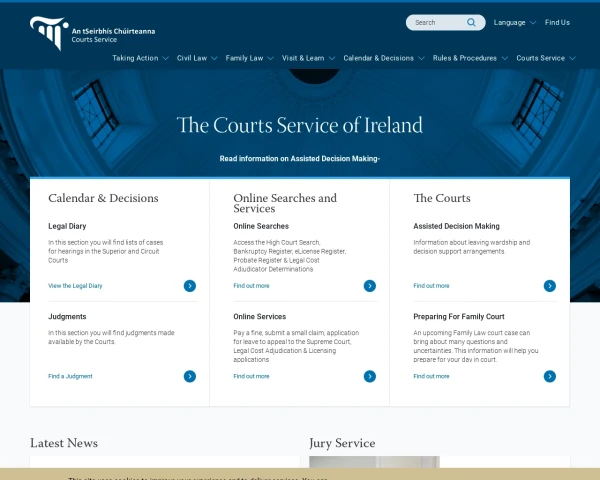Click arrow icon beside View the Legal Diary

(190, 286)
